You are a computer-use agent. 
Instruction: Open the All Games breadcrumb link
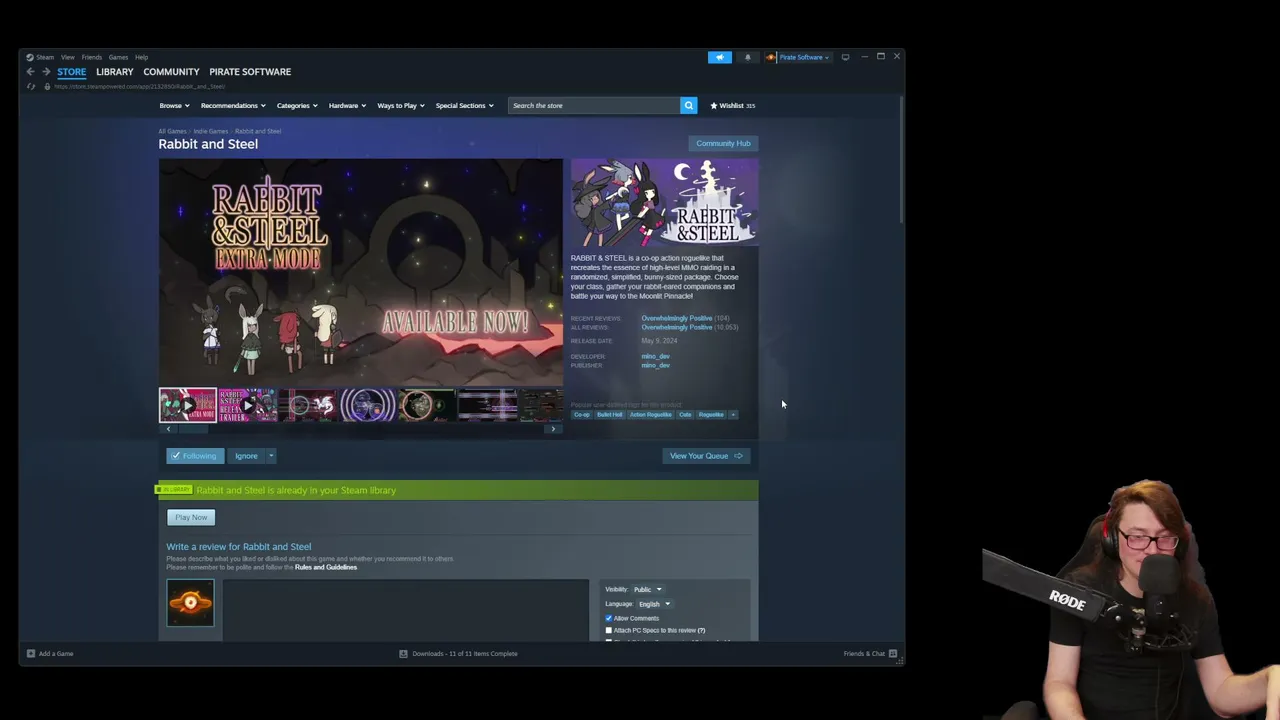172,131
